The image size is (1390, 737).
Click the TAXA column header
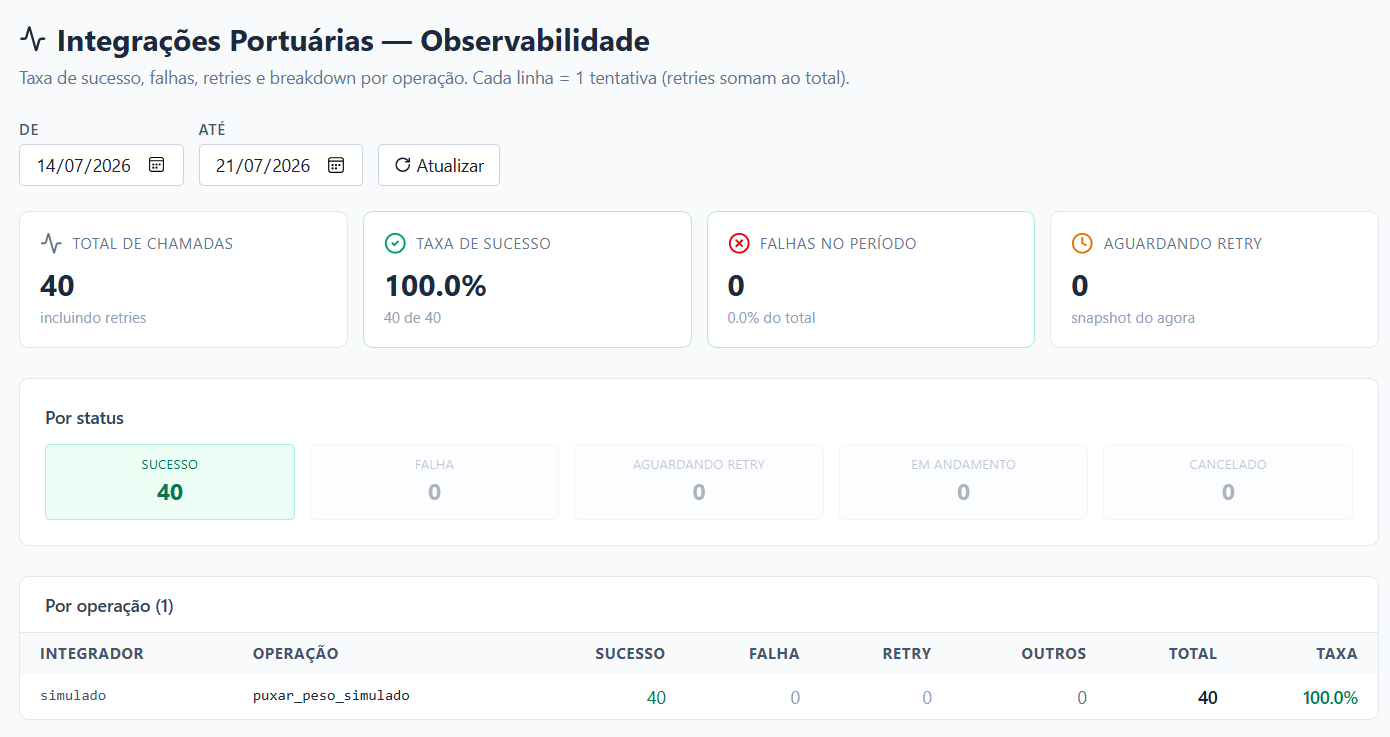click(x=1337, y=653)
